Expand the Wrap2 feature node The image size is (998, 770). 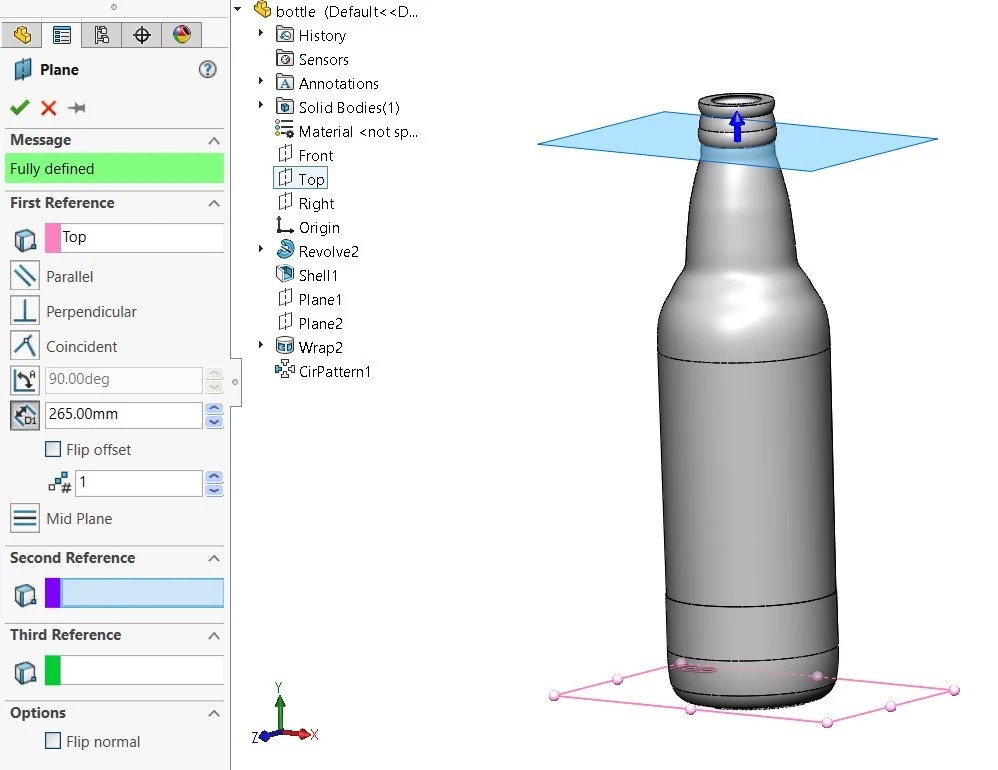click(x=260, y=345)
